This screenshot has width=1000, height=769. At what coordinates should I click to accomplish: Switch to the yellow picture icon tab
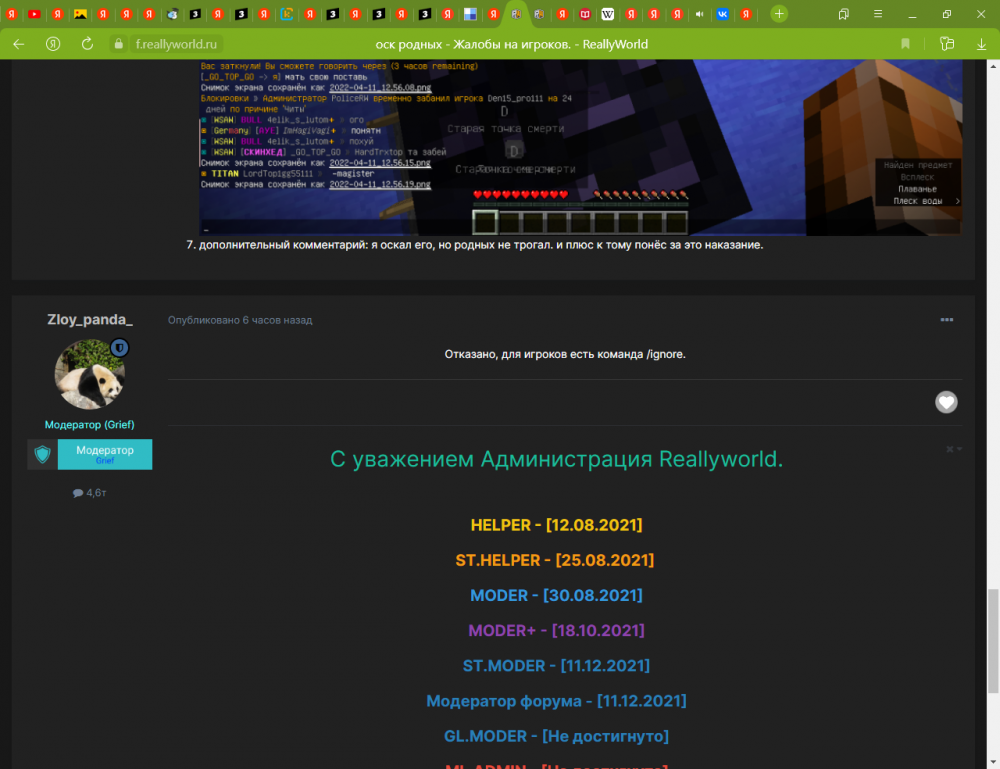tap(80, 14)
